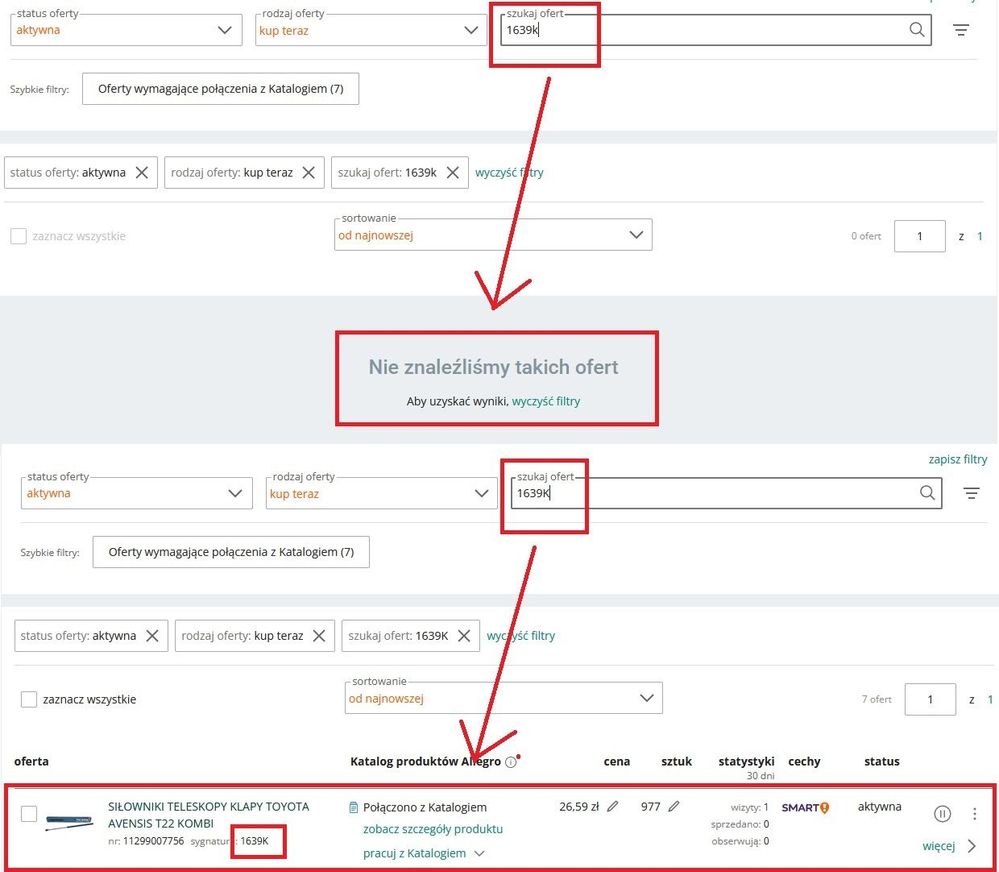Screen dimensions: 999x872
Task: Remove the 'szukaj ofert: 1639k' filter chip
Action: (452, 173)
